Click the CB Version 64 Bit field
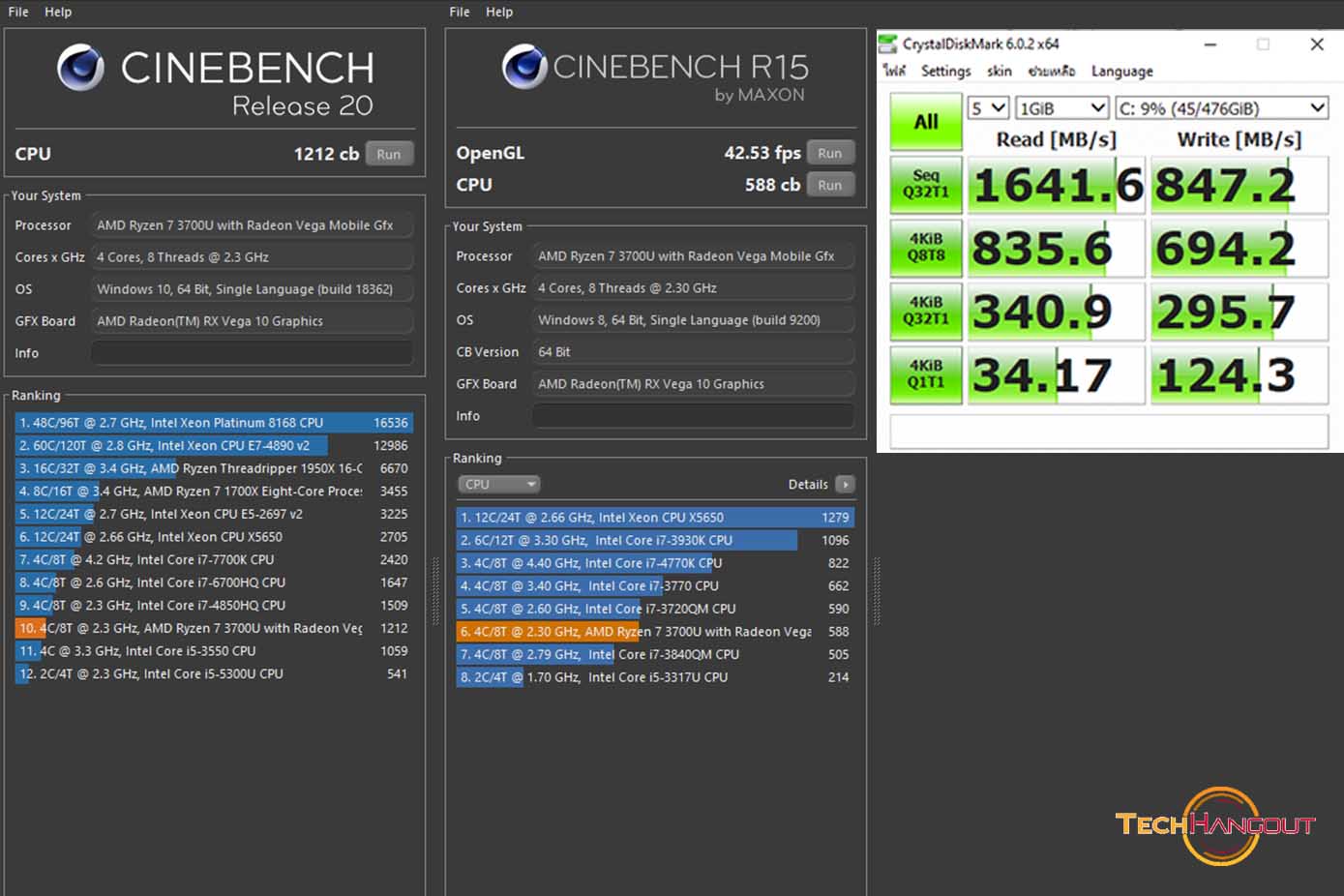 [693, 352]
